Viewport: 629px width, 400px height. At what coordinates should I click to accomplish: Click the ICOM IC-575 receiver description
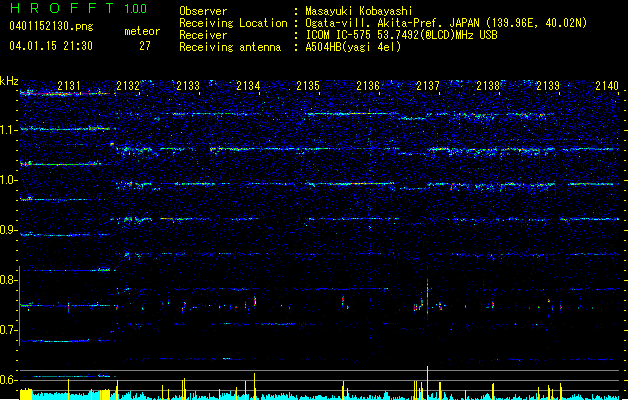(401, 35)
